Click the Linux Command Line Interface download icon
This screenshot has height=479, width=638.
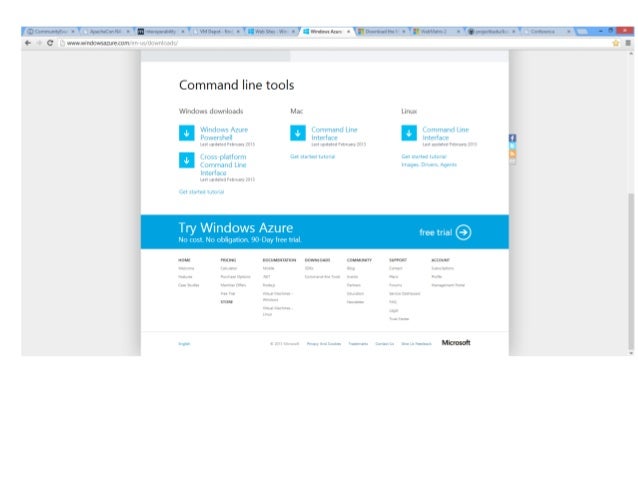pyautogui.click(x=409, y=133)
